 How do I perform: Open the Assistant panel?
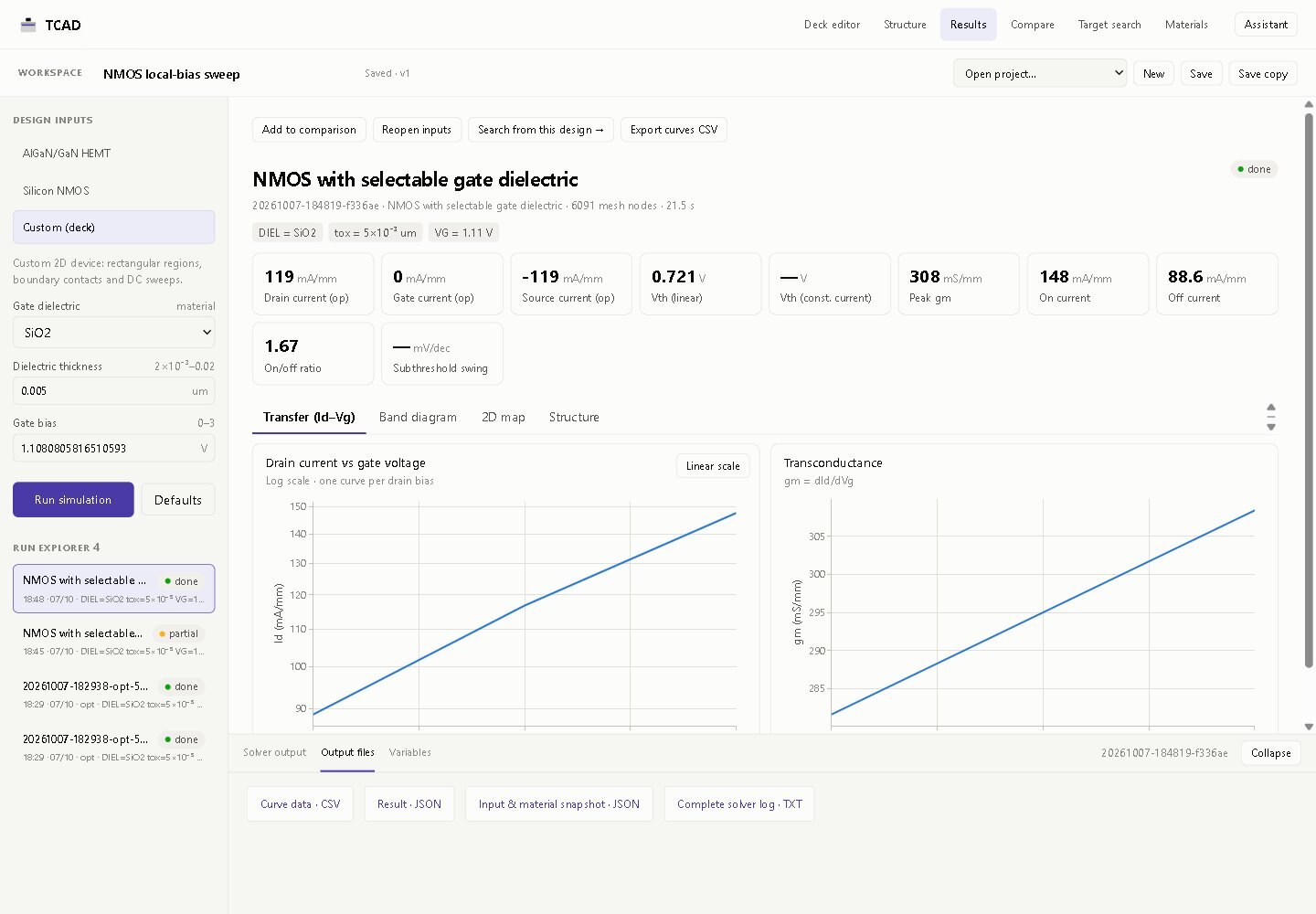1266,25
